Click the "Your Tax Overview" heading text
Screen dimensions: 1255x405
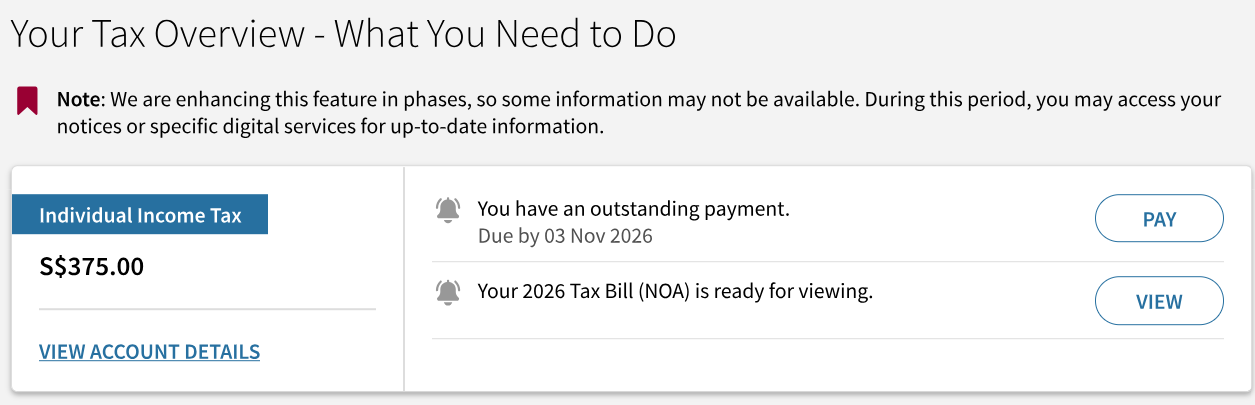click(157, 35)
